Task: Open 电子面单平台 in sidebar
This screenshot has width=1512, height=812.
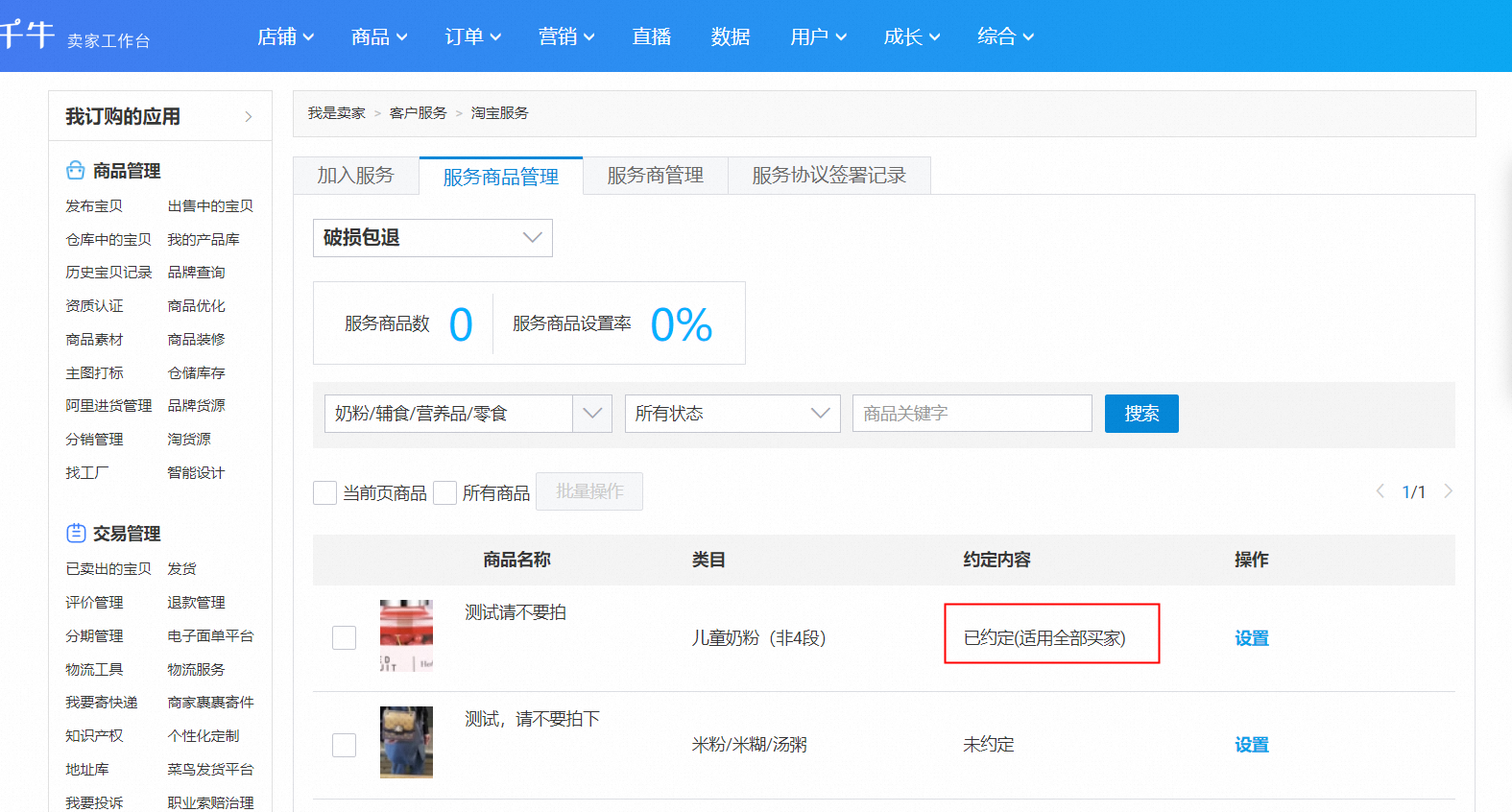Action: [x=210, y=636]
